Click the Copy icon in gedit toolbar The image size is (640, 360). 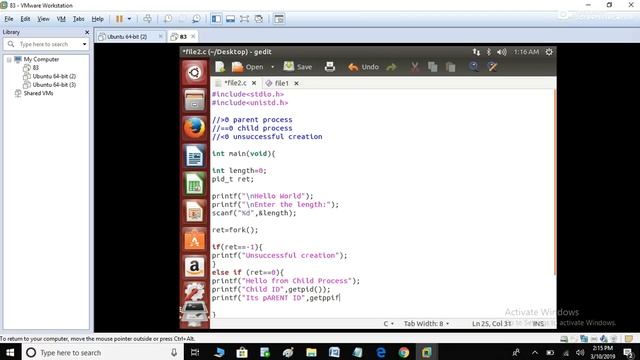pos(433,67)
